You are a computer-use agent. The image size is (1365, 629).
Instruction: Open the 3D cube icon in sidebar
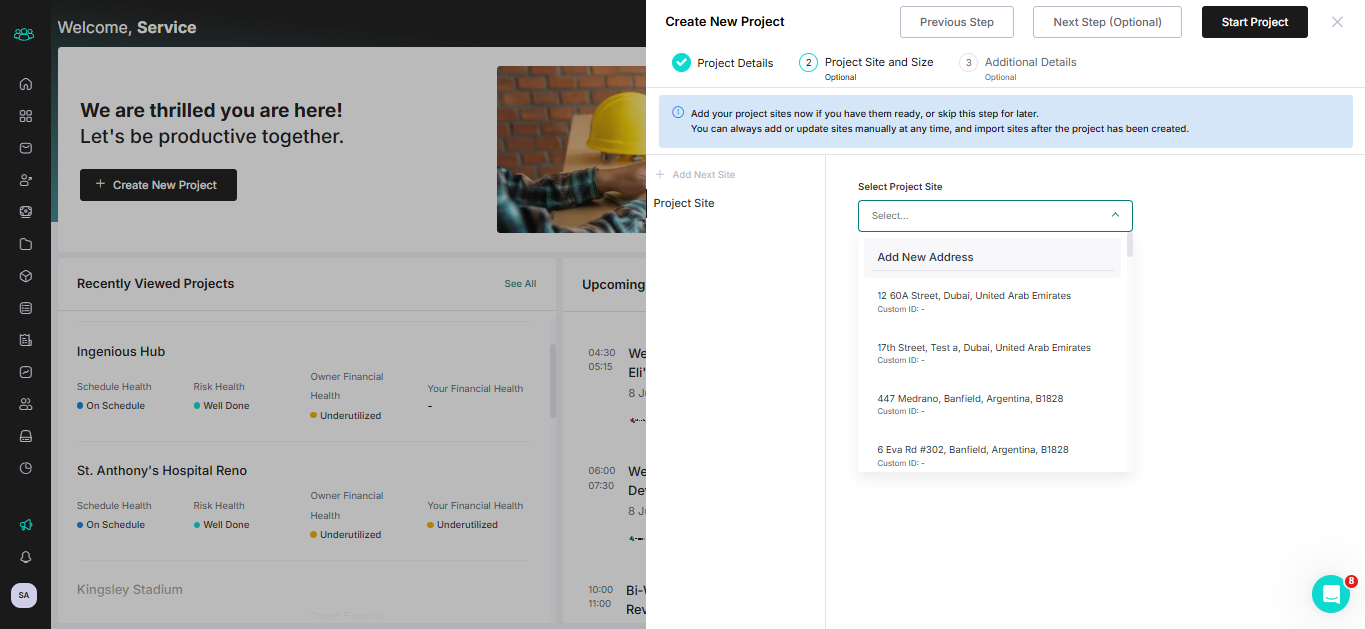click(x=26, y=276)
